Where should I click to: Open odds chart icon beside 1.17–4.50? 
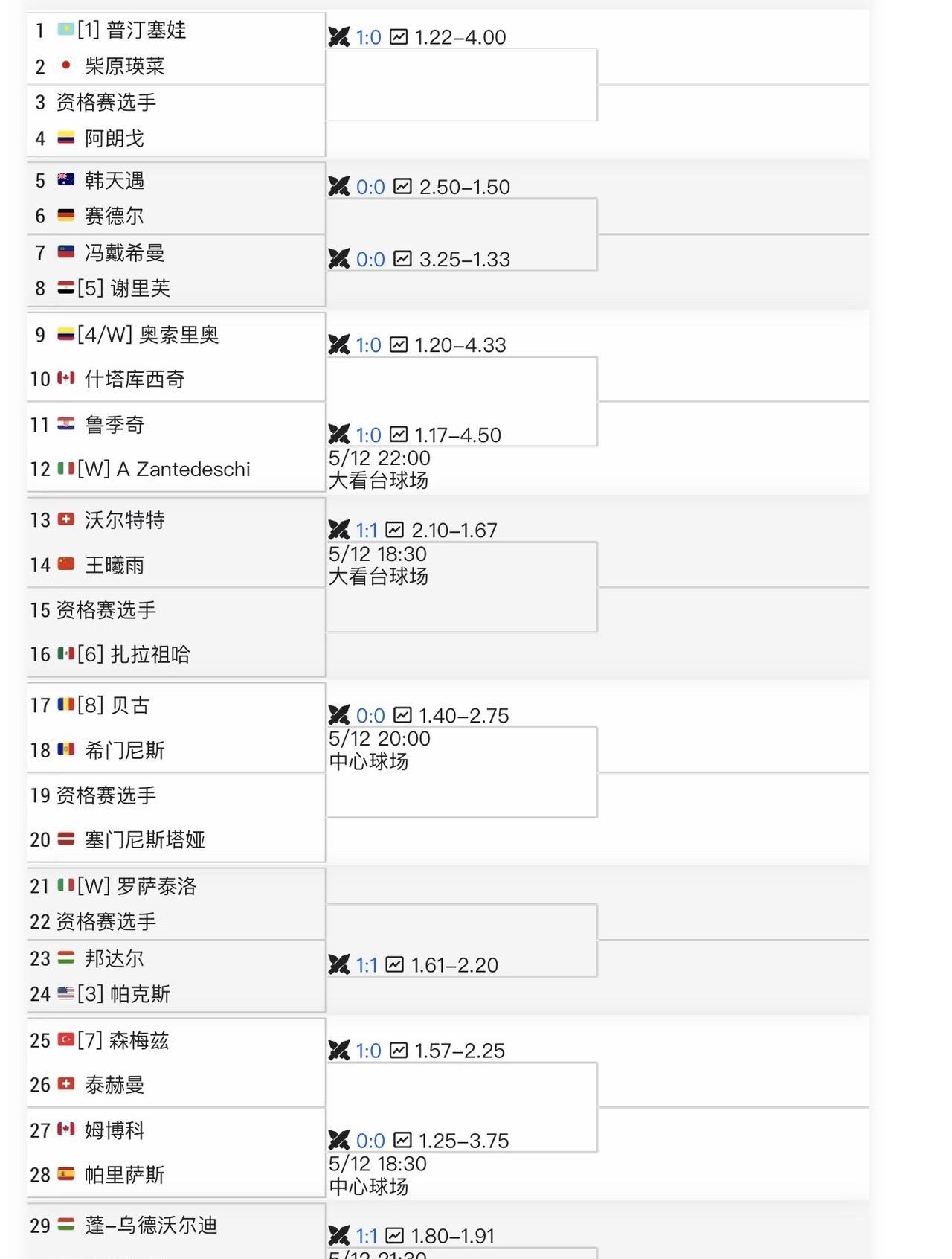click(x=399, y=434)
